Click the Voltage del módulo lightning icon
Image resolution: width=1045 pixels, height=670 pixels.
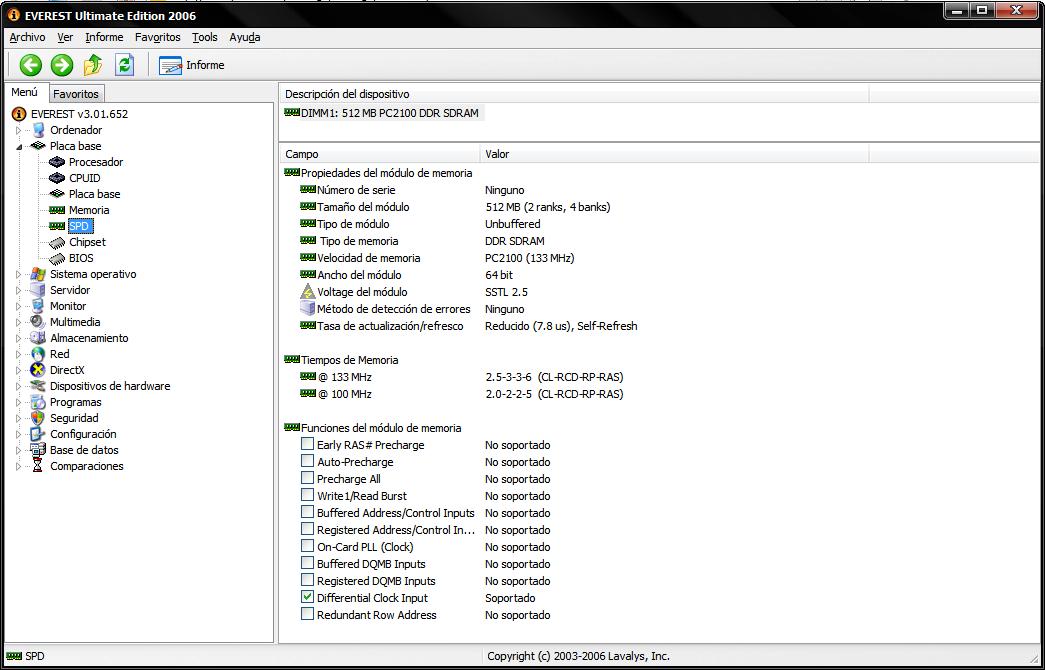click(307, 291)
